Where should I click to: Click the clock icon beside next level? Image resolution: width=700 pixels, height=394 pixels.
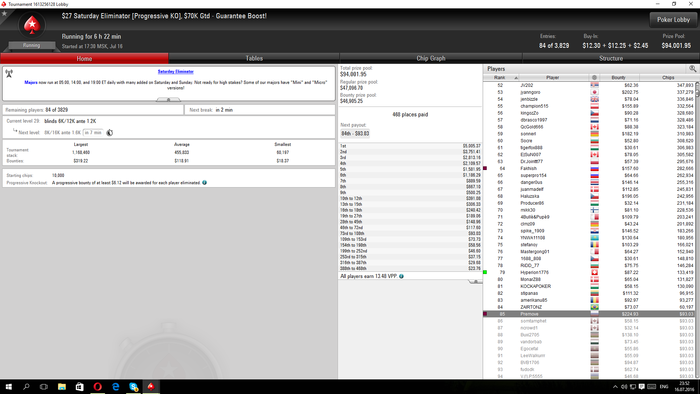109,133
